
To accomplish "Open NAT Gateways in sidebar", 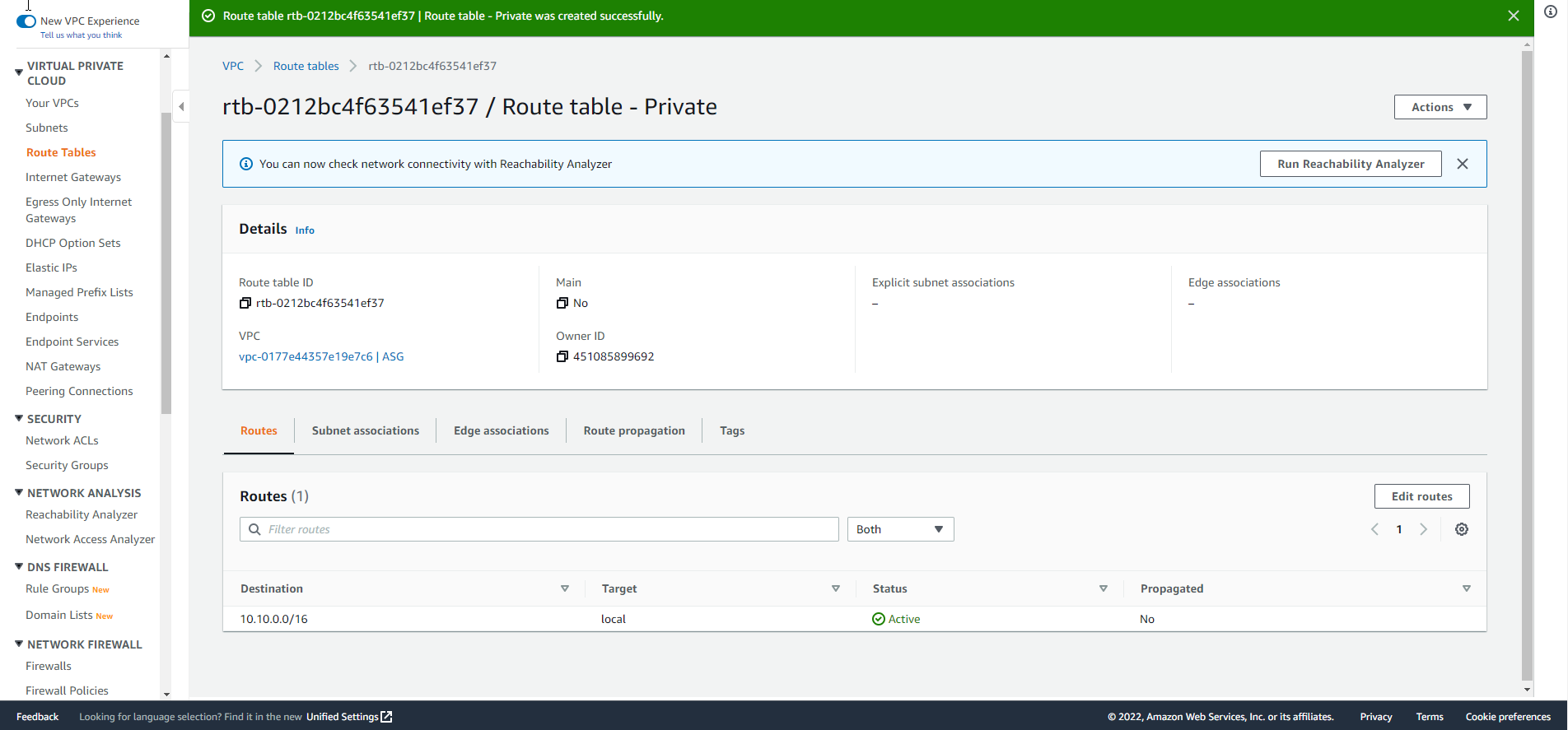I will (x=63, y=366).
